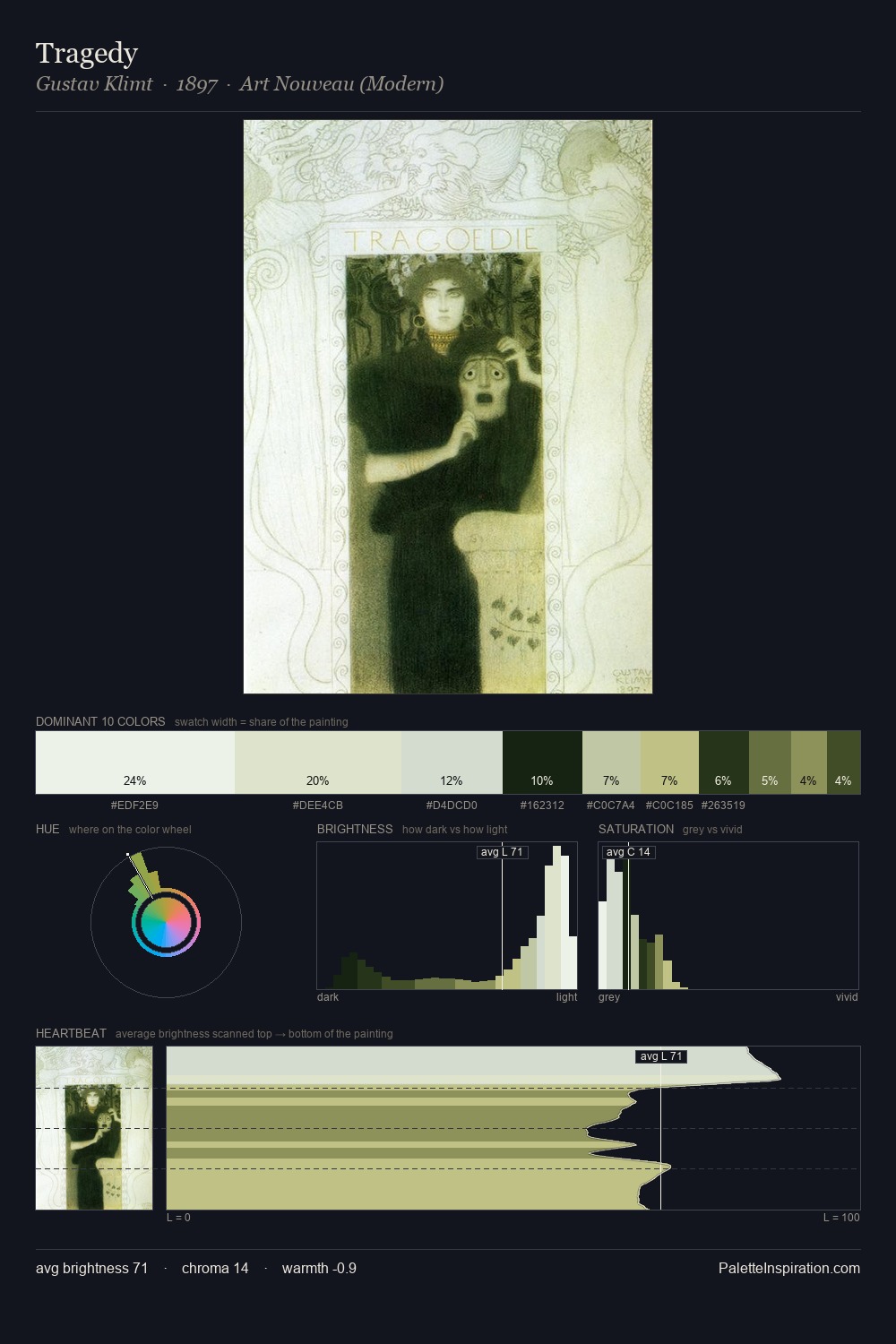Viewport: 896px width, 1344px height.
Task: Click the Tragedy title text
Action: point(87,54)
